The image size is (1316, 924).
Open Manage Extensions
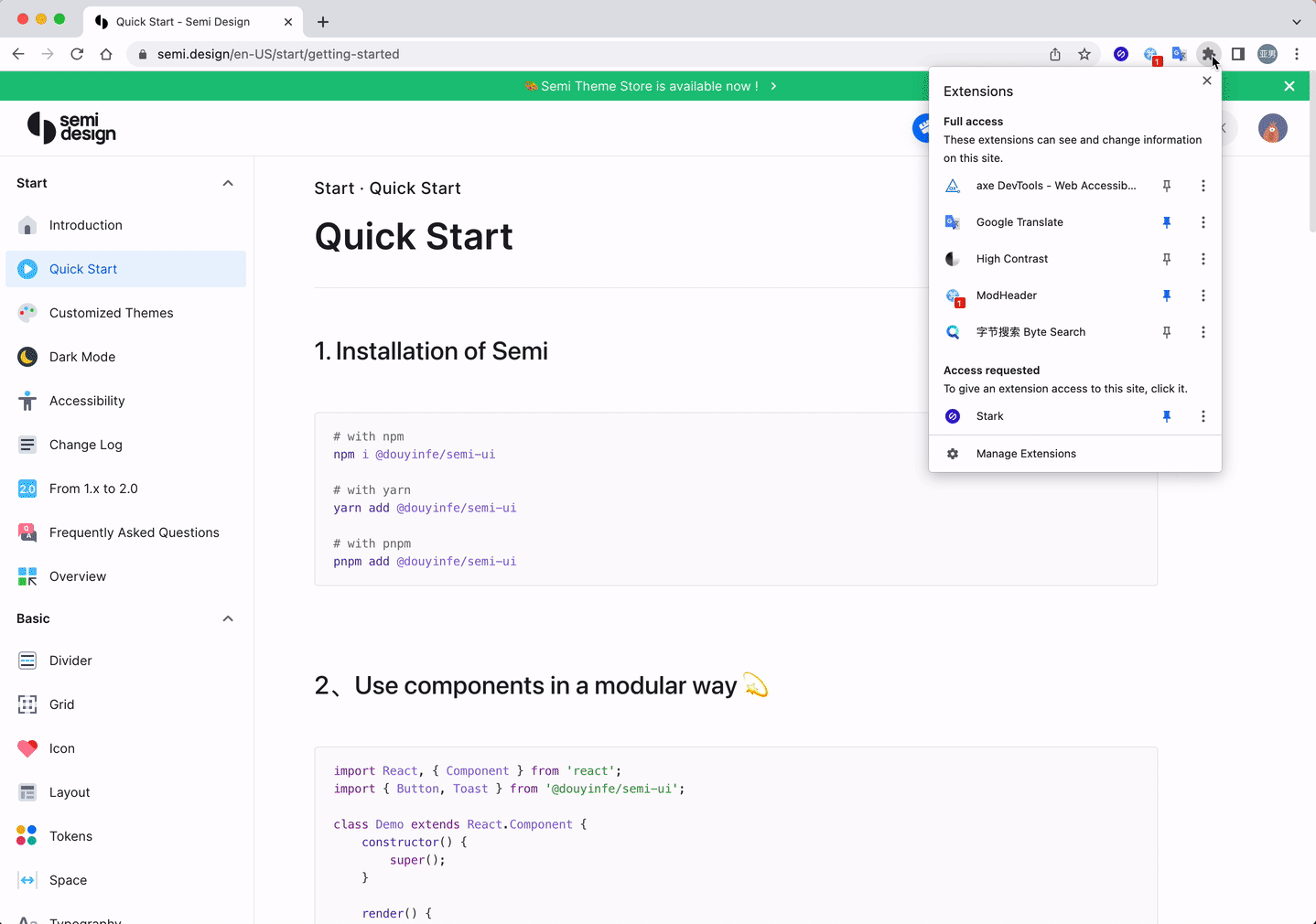coord(1075,454)
